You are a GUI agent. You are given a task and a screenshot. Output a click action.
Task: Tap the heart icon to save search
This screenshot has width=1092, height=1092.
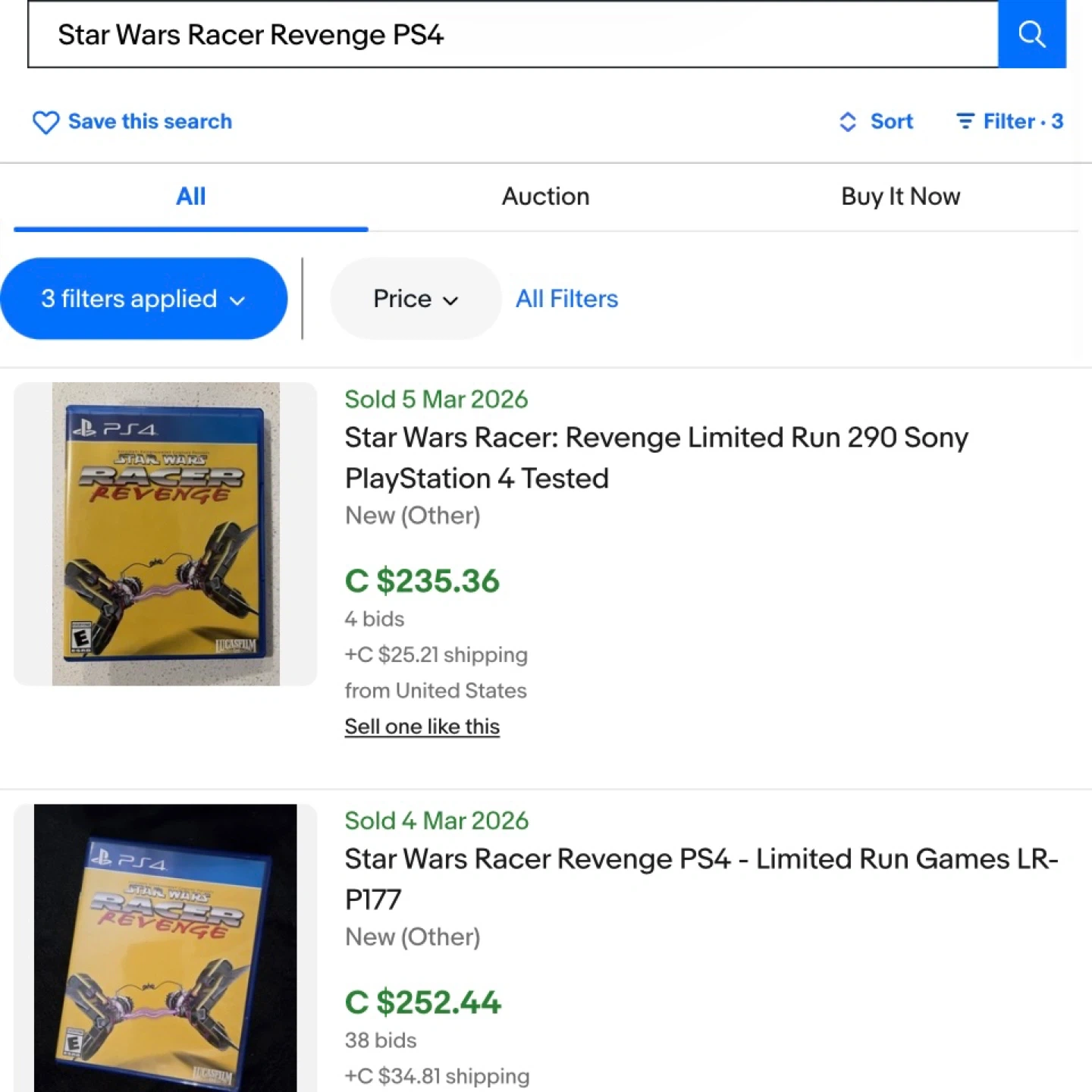(x=45, y=122)
